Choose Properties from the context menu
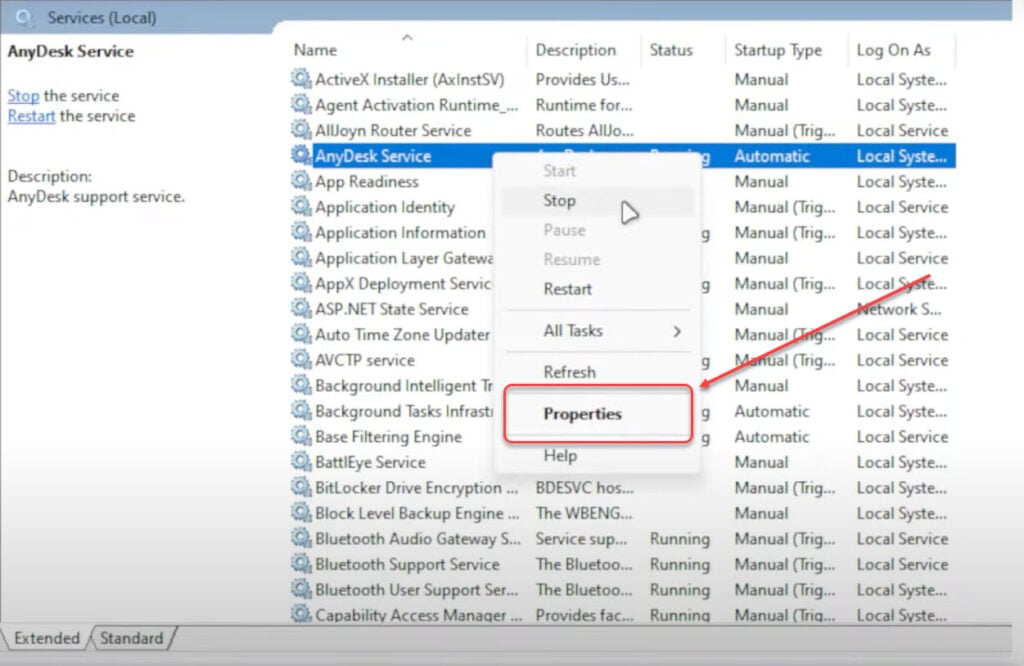Viewport: 1024px width, 666px height. pos(582,414)
